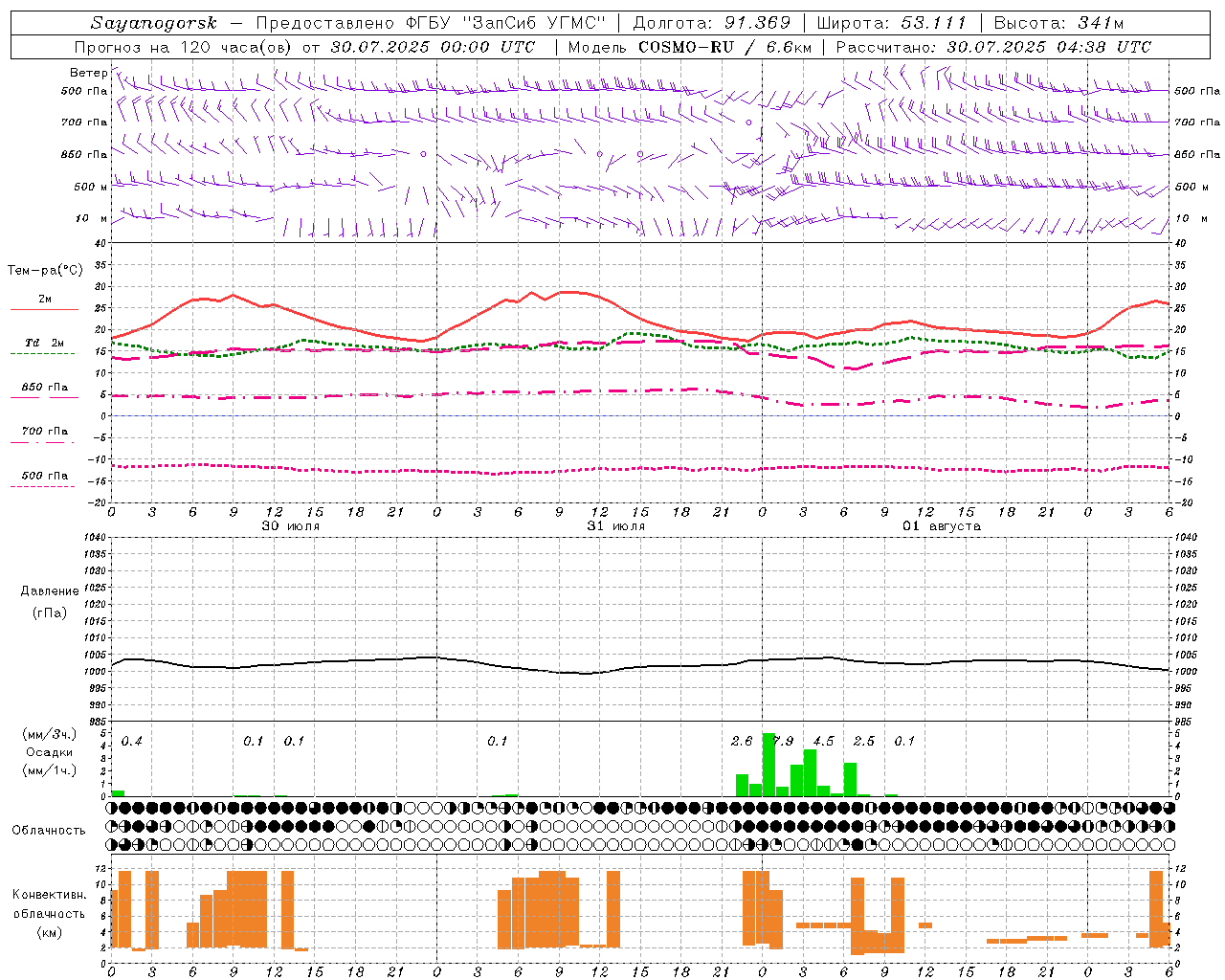Click the pink dotted 500 гПа legend line sample
This screenshot has height=980, width=1225.
coord(43,486)
